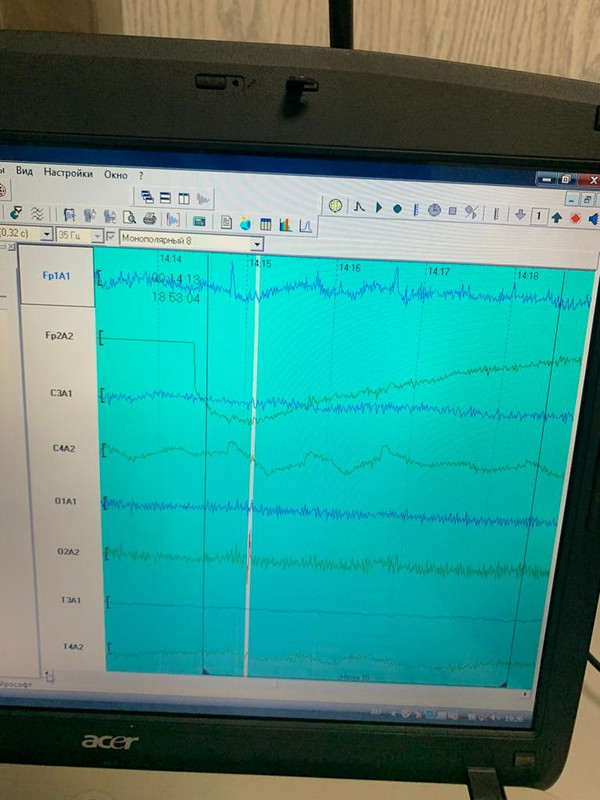Tile windows vertically icon
The height and width of the screenshot is (800, 600).
184,198
